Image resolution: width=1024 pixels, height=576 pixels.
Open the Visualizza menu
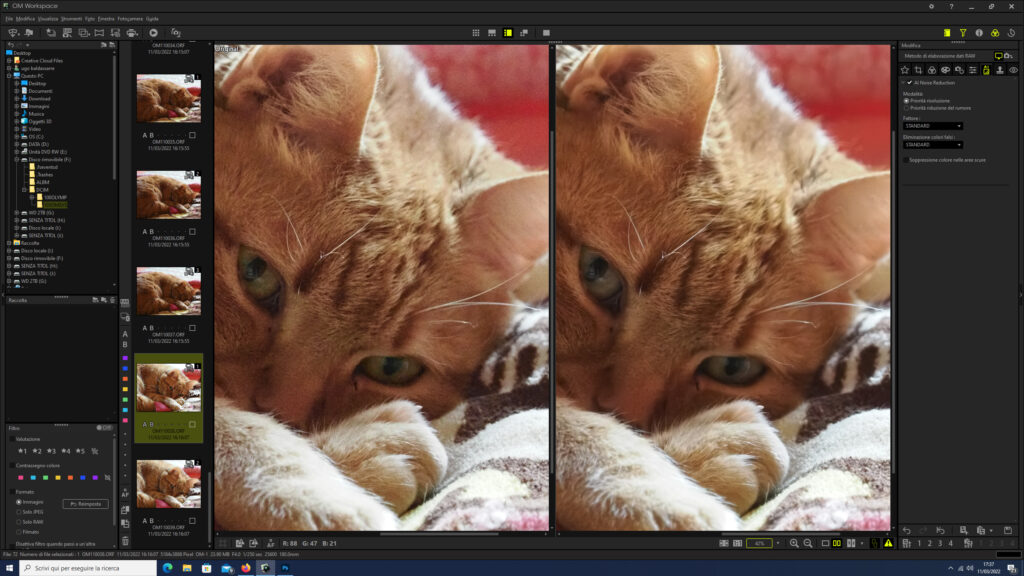tap(48, 19)
